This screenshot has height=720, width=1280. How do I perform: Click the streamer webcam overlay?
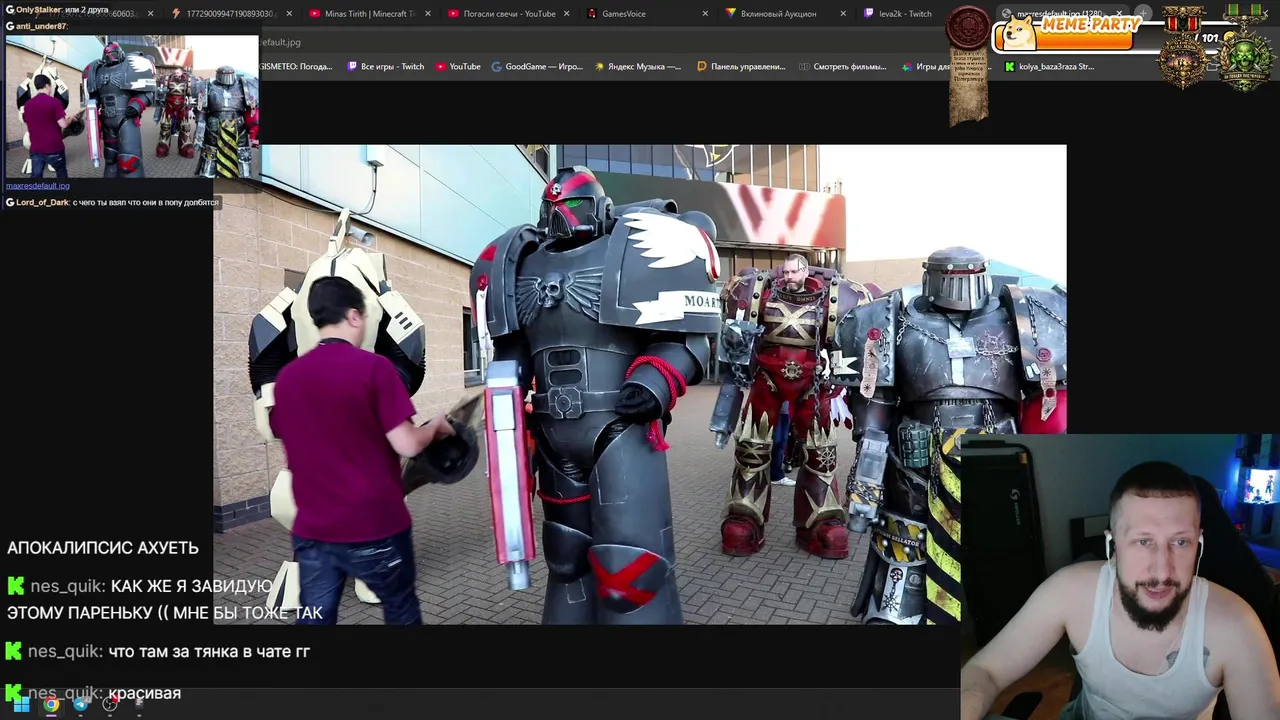pyautogui.click(x=1120, y=577)
